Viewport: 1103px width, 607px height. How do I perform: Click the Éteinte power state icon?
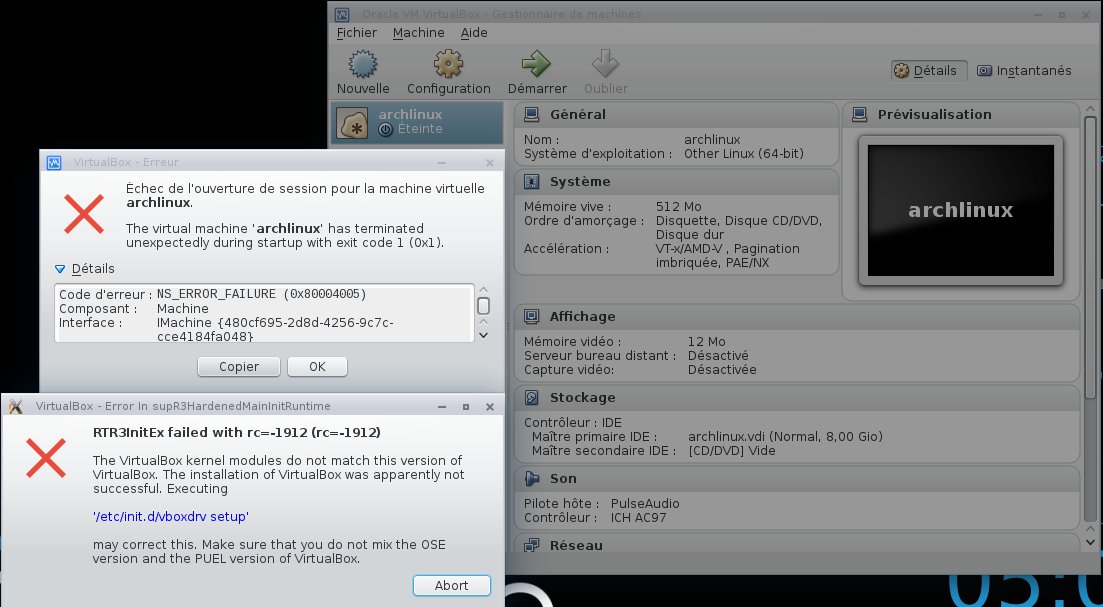(x=385, y=129)
